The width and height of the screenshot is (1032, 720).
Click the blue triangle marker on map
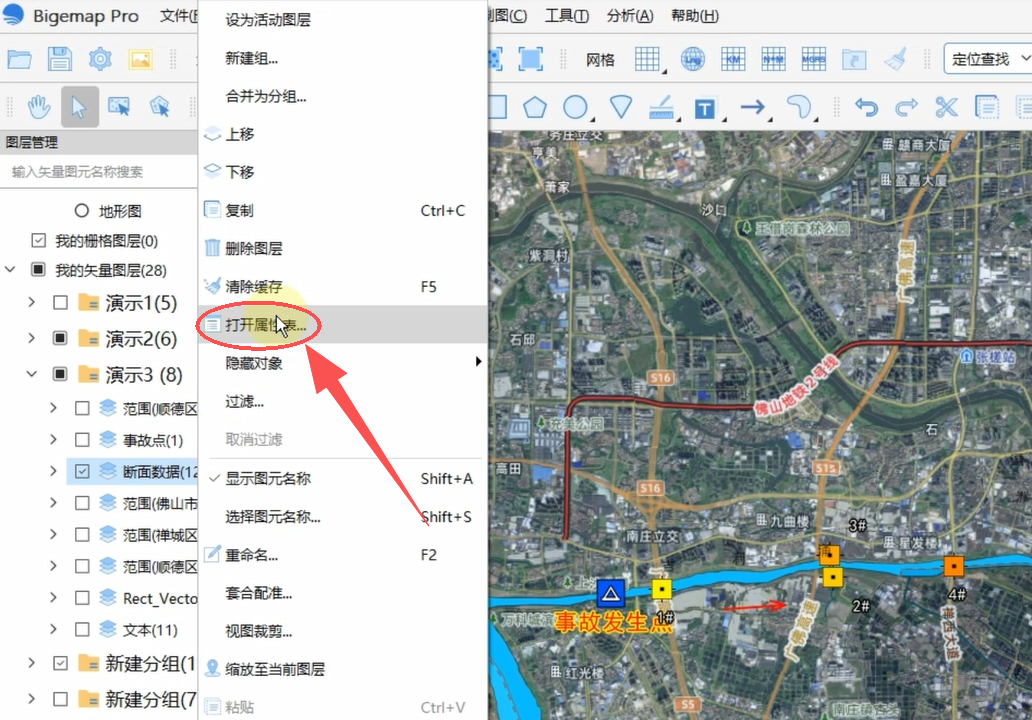pyautogui.click(x=610, y=594)
